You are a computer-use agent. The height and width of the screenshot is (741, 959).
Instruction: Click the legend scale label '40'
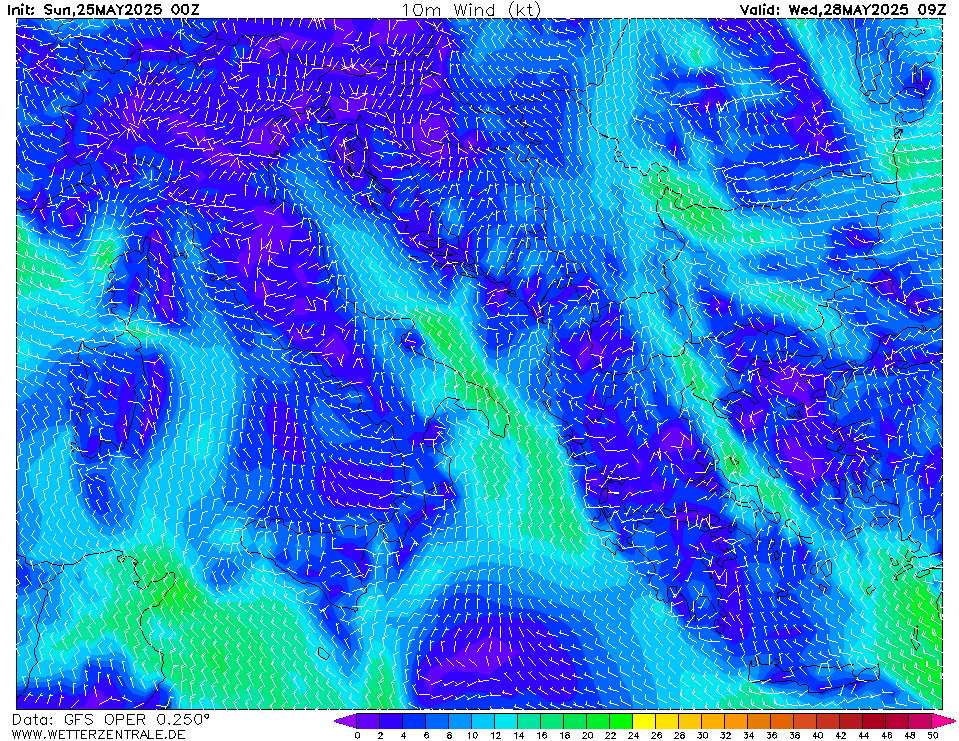coord(817,735)
